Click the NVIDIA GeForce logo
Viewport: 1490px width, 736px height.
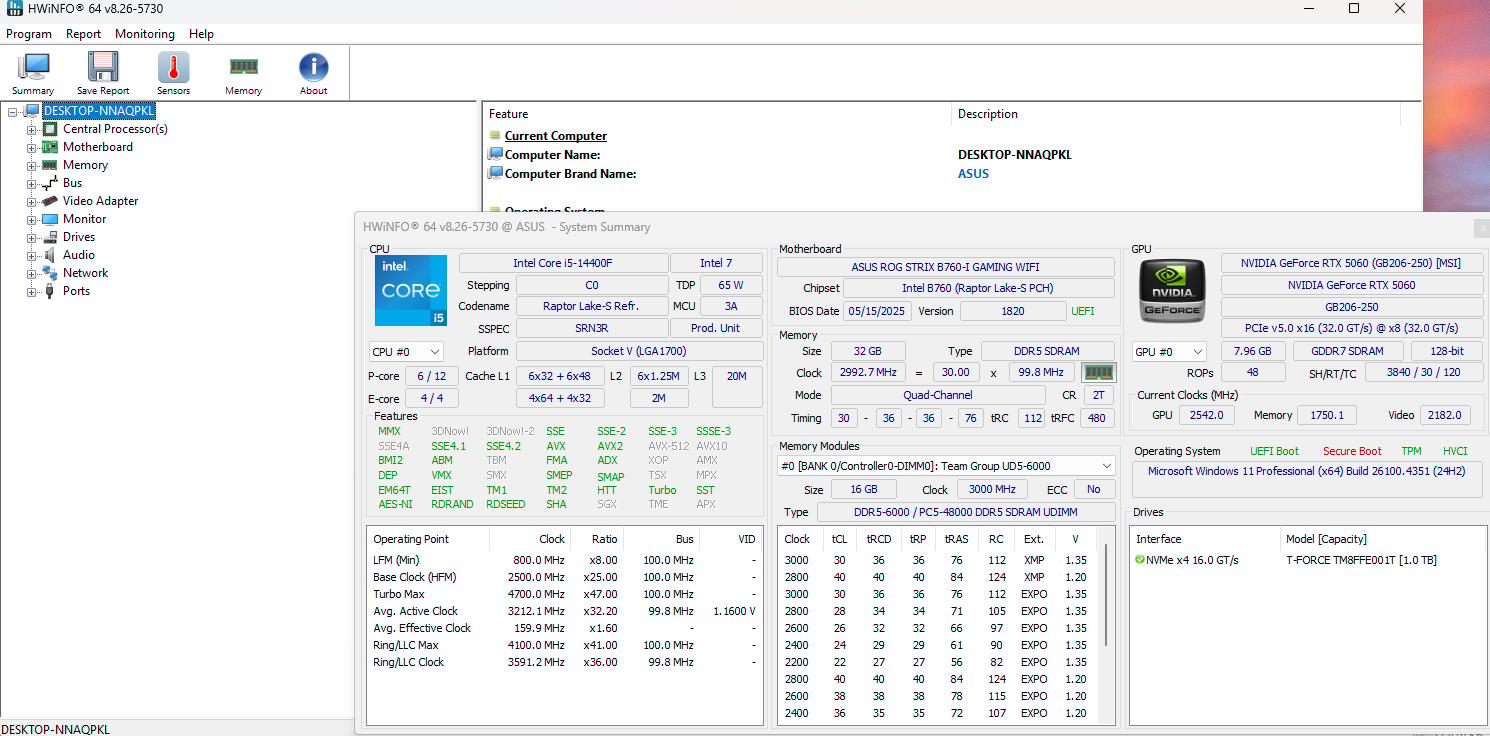(1172, 290)
